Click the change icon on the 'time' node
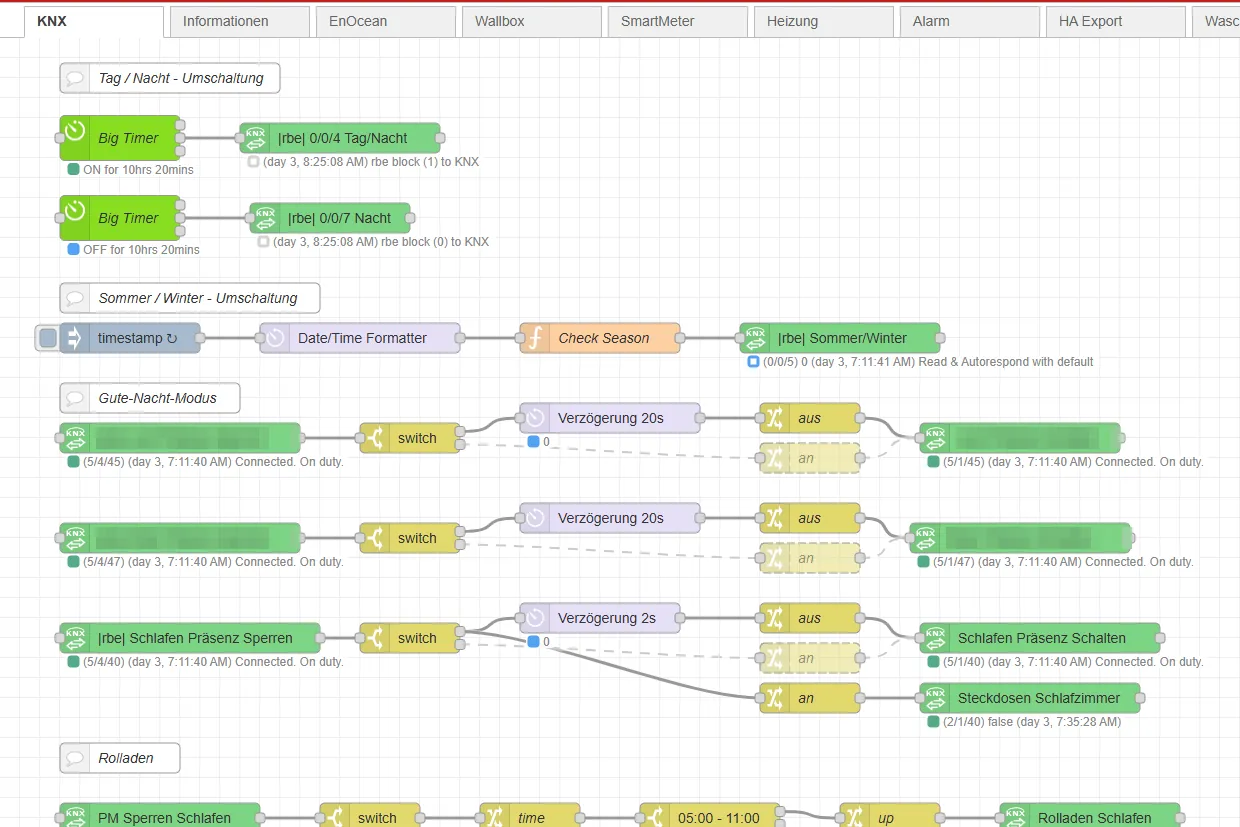 (495, 816)
